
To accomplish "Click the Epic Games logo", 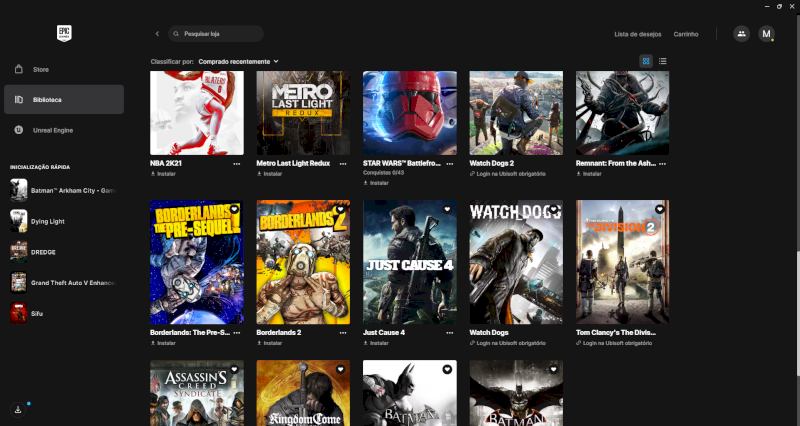I will [x=65, y=32].
